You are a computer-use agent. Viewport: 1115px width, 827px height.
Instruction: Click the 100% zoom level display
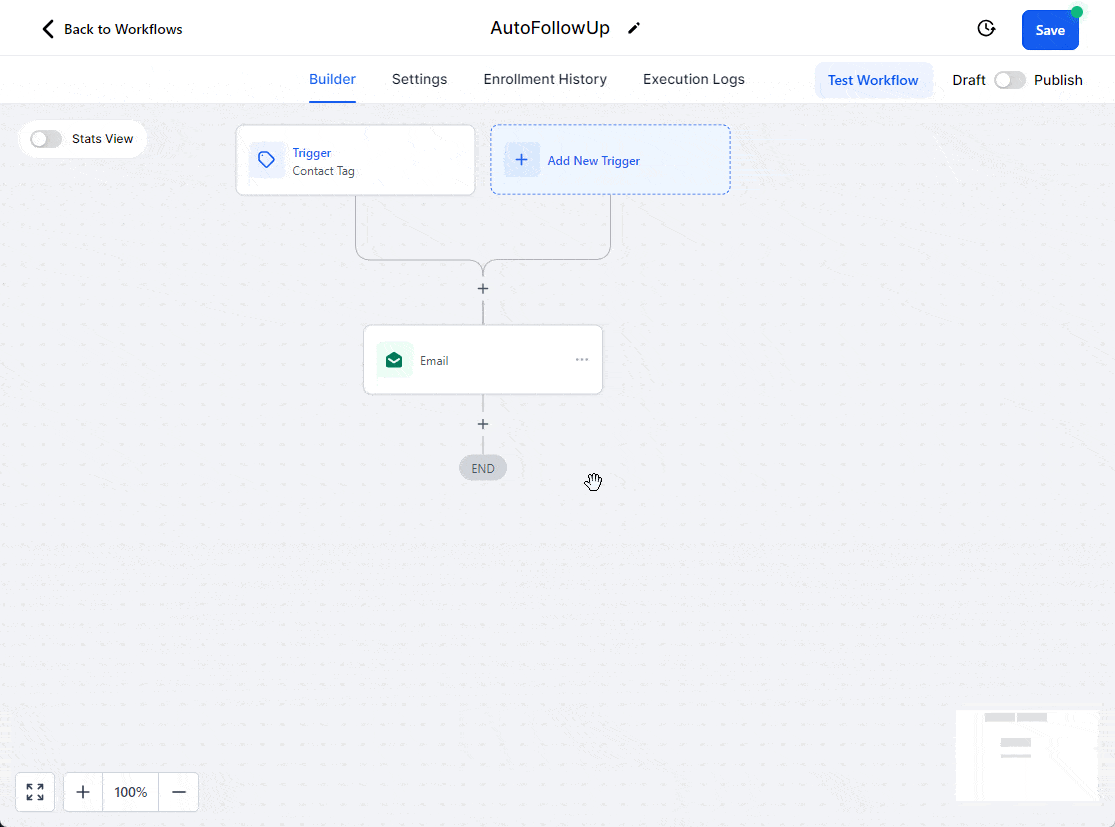(x=131, y=791)
